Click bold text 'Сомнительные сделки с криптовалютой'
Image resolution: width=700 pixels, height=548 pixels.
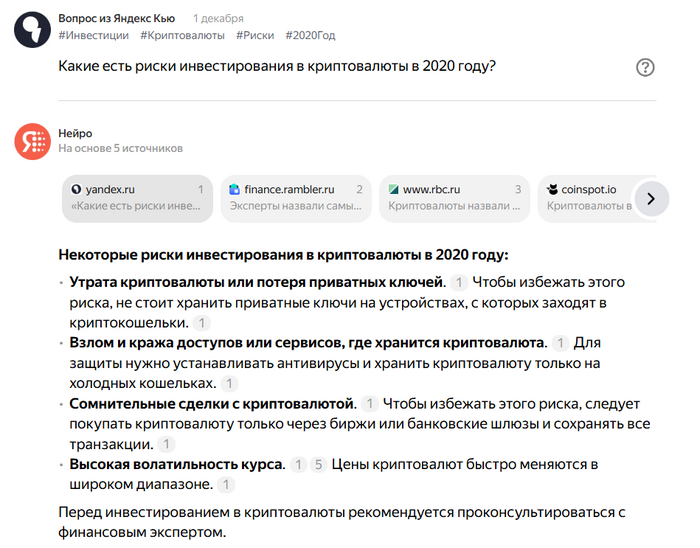point(212,404)
